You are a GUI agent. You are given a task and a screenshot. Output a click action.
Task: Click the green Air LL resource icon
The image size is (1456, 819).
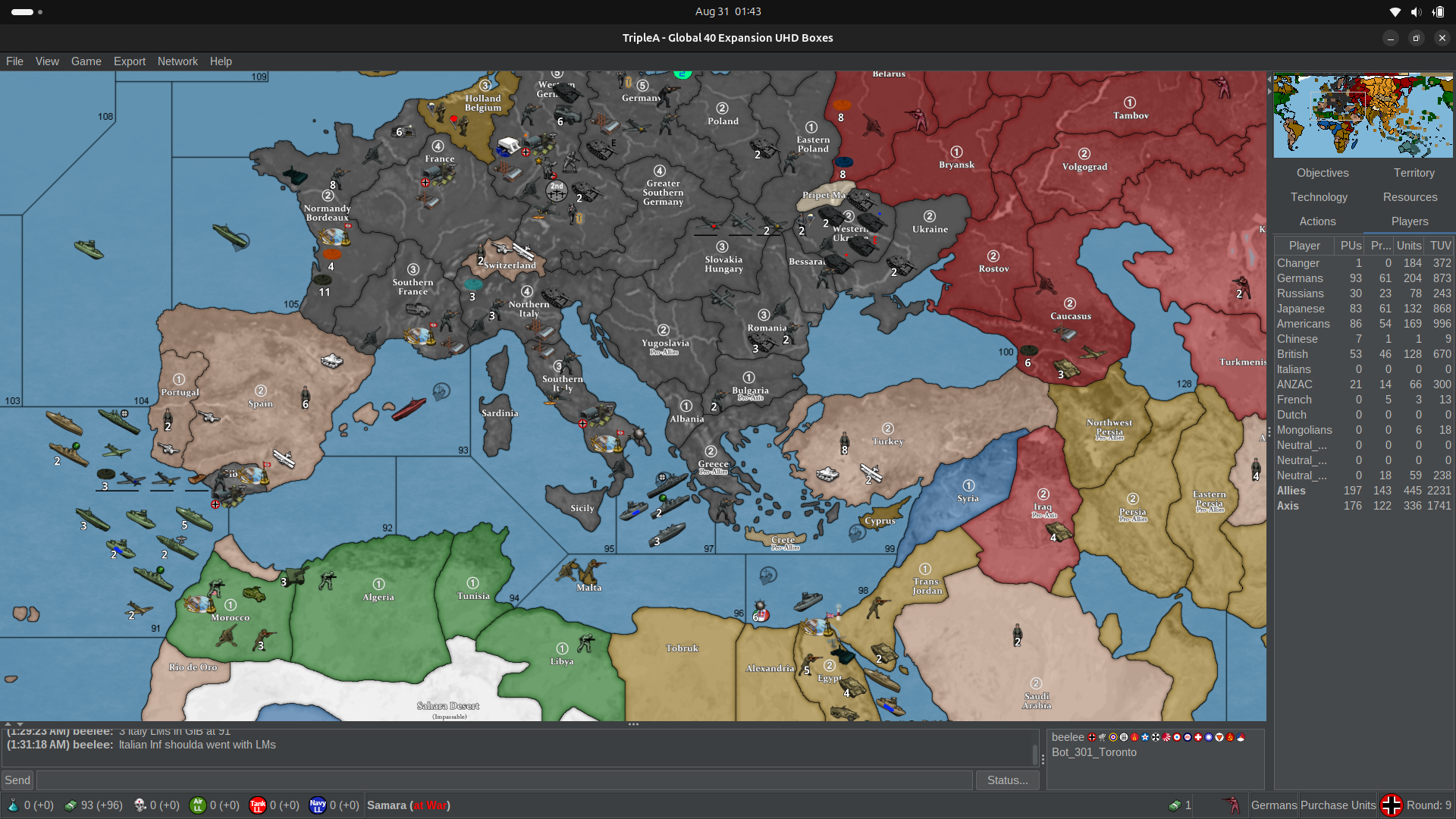point(198,805)
